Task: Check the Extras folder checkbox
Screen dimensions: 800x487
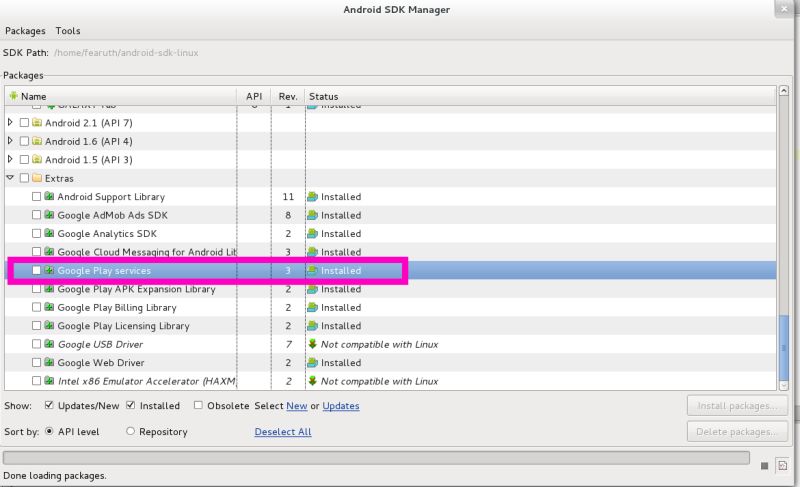Action: 24,178
